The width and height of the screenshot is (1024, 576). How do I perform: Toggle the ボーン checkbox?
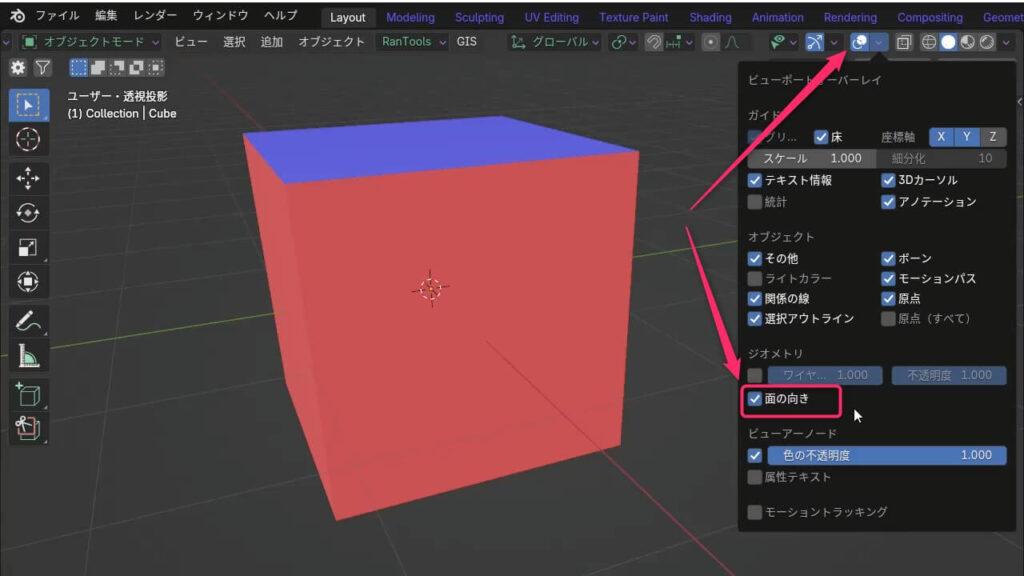888,259
